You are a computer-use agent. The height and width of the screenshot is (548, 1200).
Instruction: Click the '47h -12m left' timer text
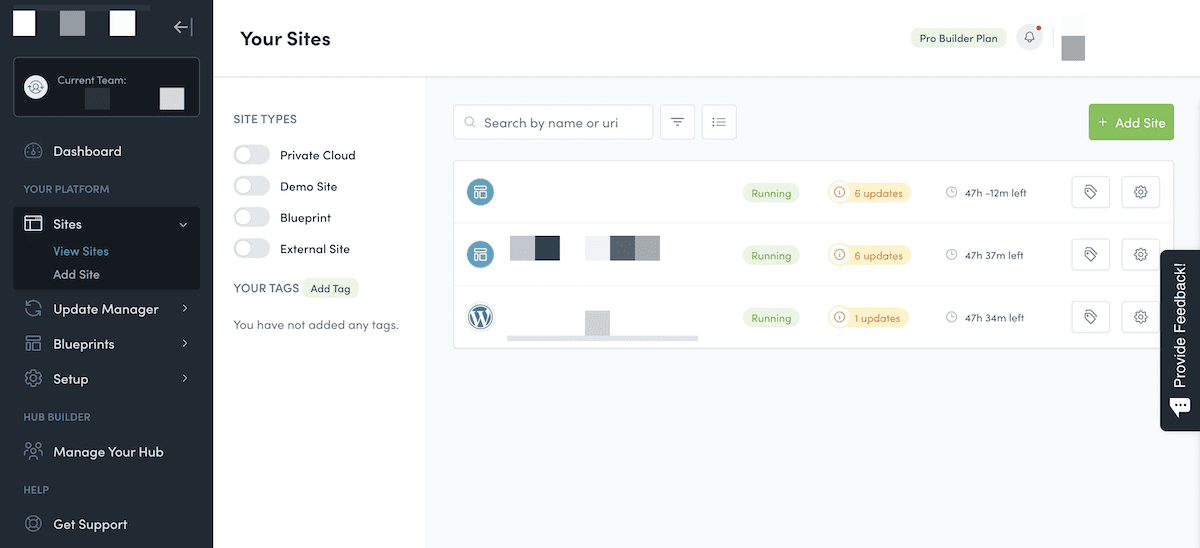tap(996, 193)
